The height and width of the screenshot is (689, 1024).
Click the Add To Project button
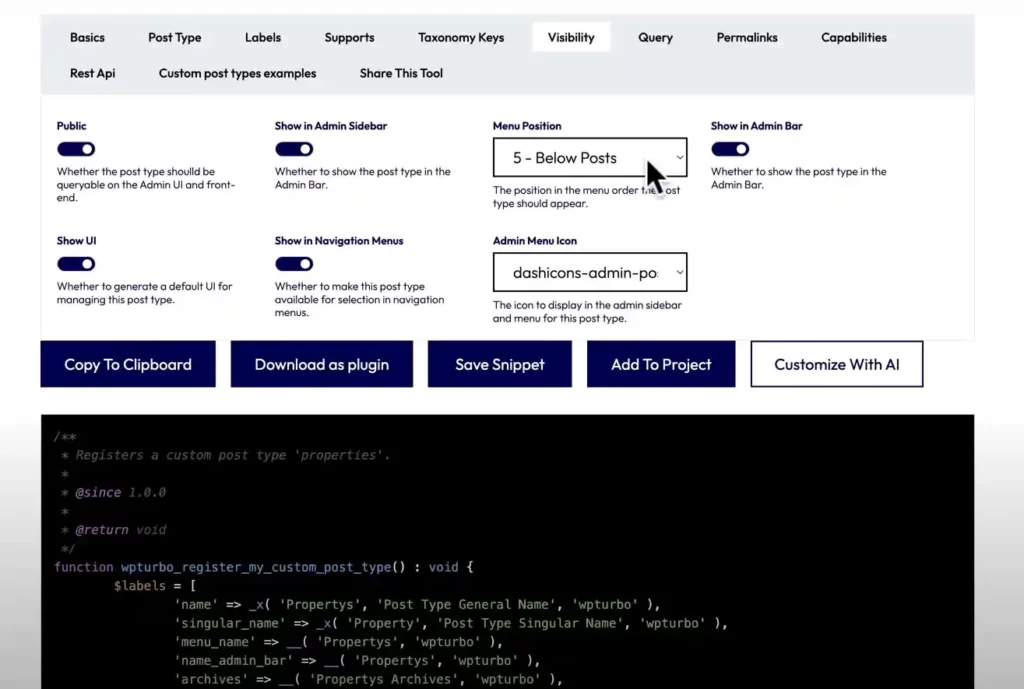point(661,364)
